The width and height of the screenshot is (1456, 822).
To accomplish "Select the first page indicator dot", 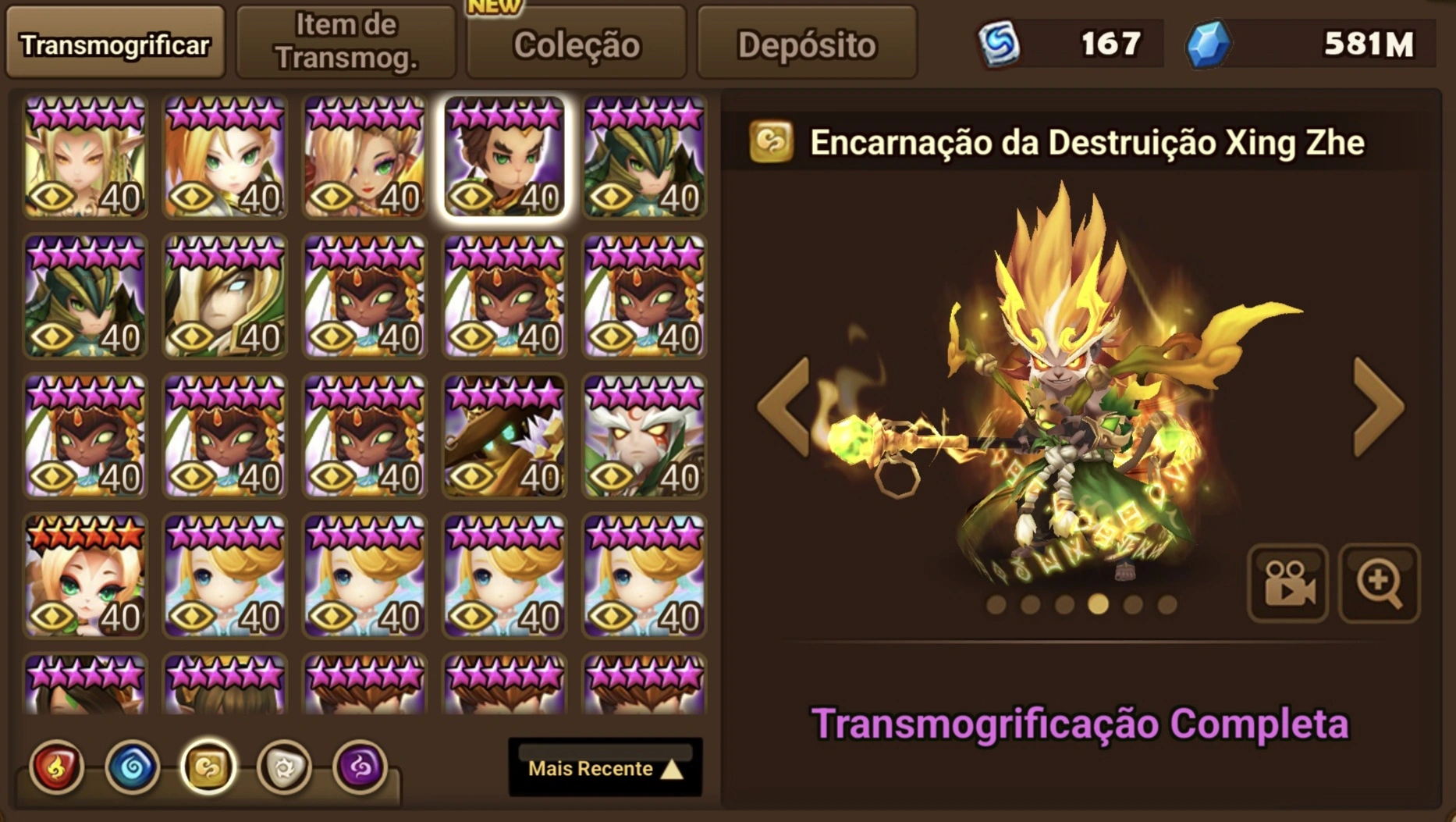I will tap(996, 604).
